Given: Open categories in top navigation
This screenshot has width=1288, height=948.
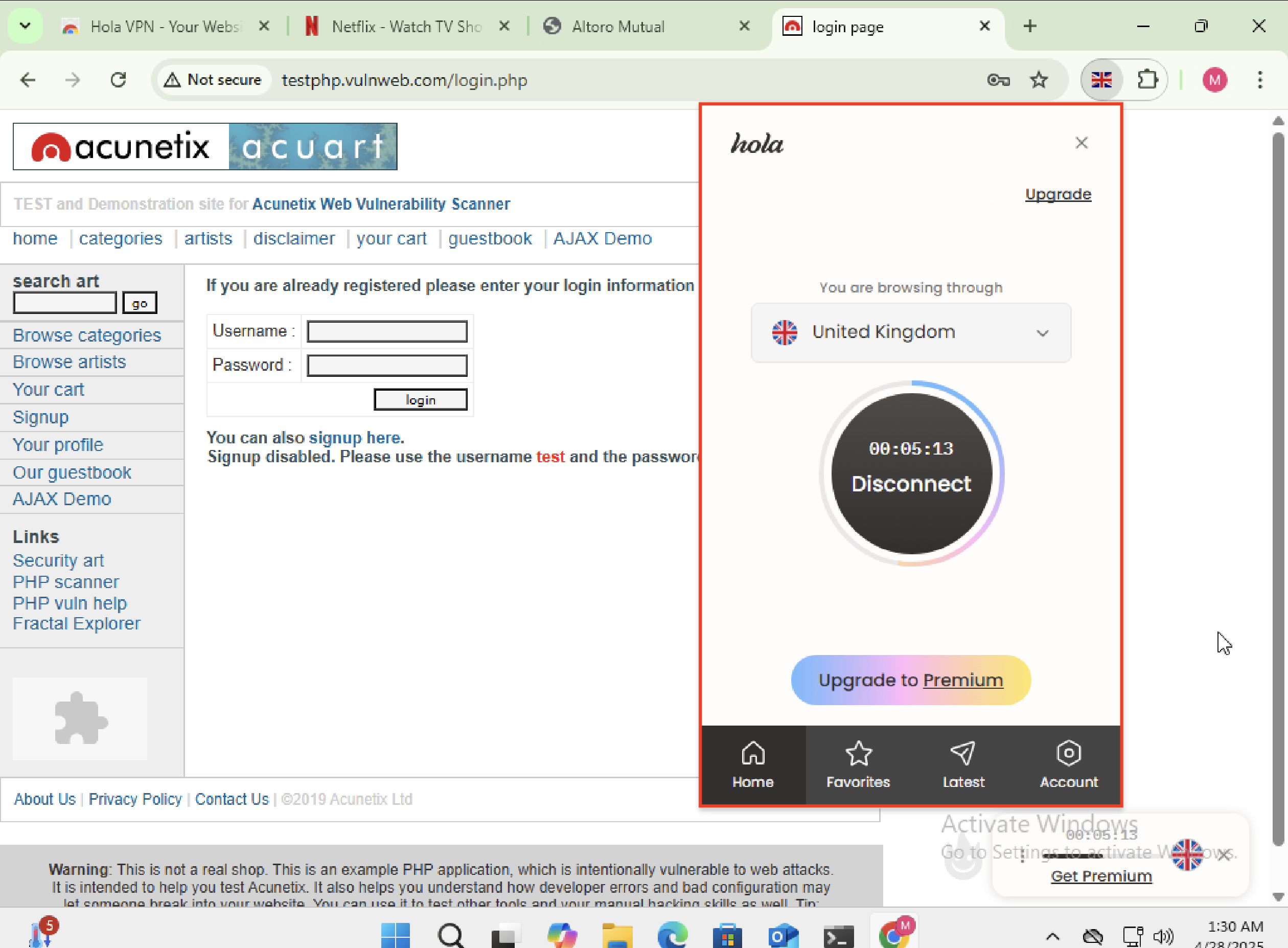Looking at the screenshot, I should tap(121, 239).
